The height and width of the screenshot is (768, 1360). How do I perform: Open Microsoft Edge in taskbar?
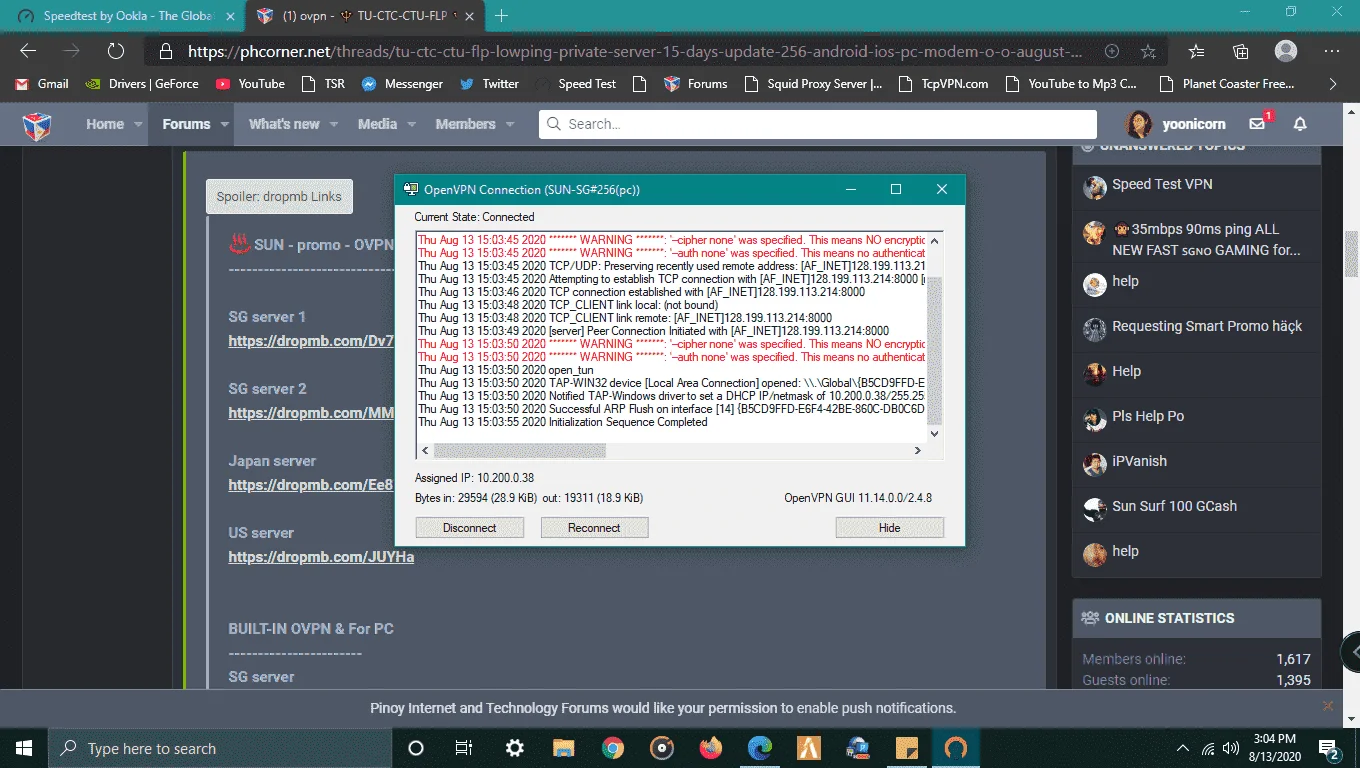[760, 748]
